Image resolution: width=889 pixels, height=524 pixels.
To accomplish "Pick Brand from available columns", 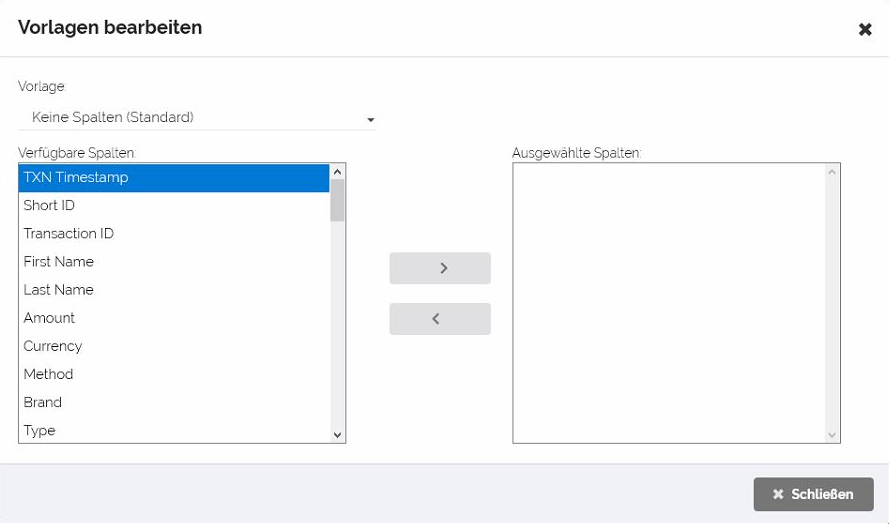I will pyautogui.click(x=174, y=402).
